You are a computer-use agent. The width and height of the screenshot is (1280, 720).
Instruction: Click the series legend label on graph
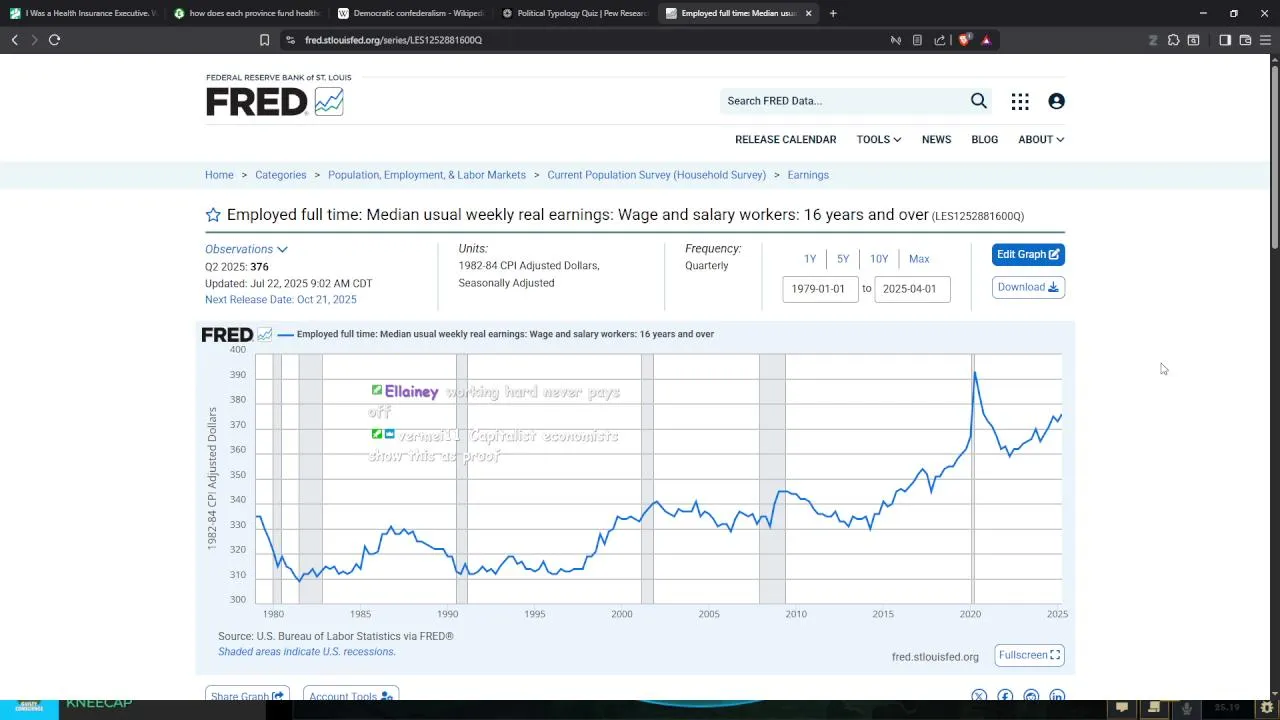pyautogui.click(x=505, y=335)
